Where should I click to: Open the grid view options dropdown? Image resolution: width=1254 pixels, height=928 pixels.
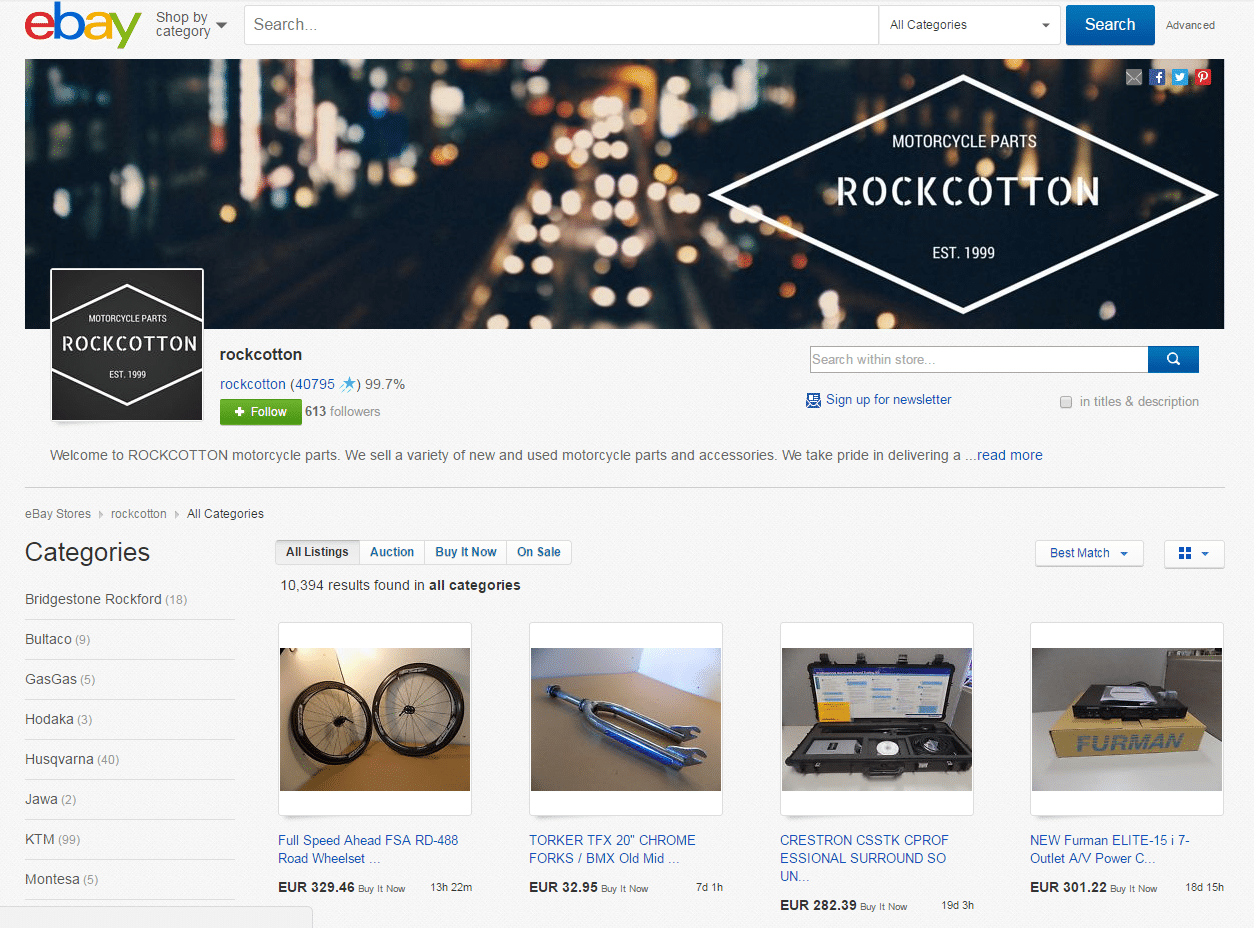tap(1194, 553)
